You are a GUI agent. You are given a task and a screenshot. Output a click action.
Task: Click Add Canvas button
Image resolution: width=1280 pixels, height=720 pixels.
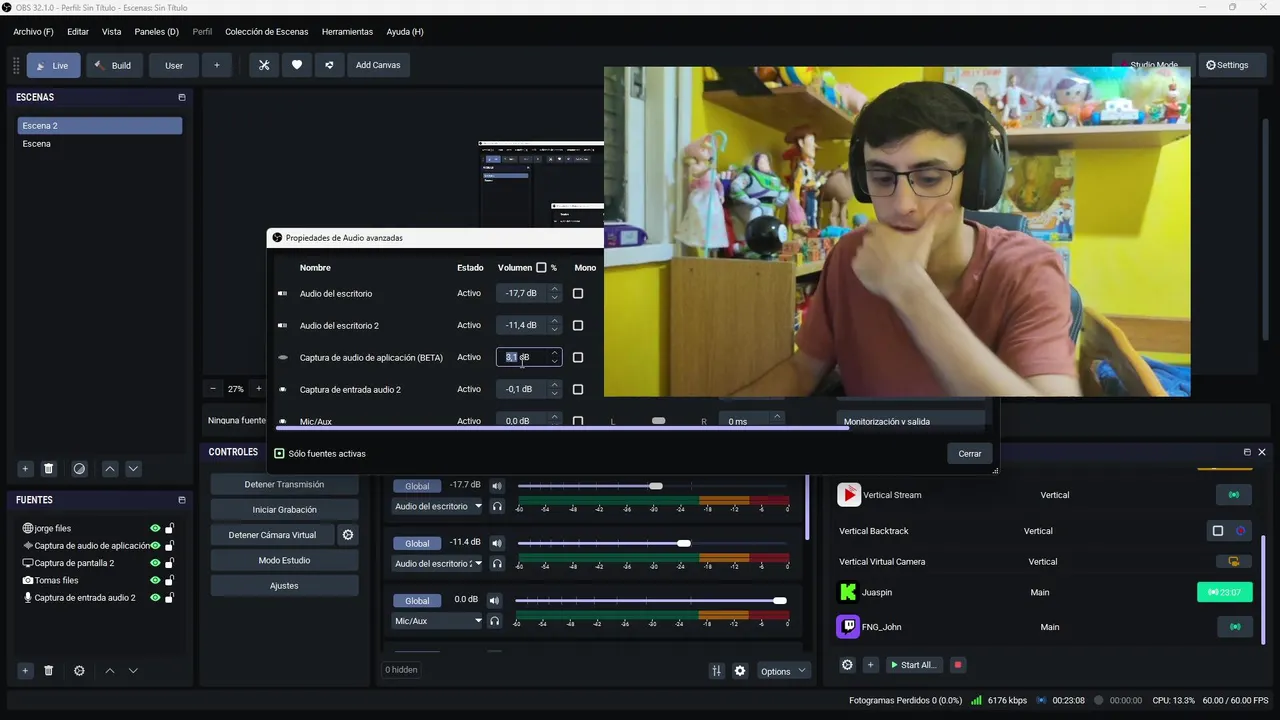(x=378, y=65)
